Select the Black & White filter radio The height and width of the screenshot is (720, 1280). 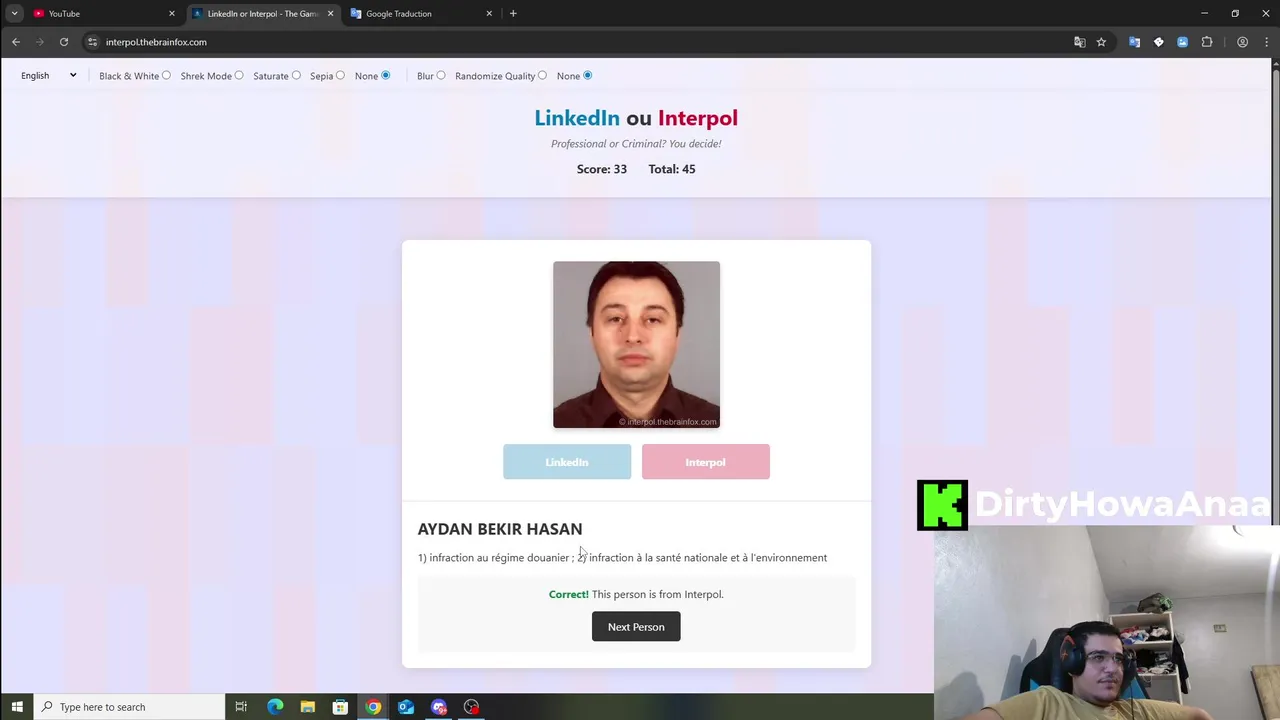coord(166,76)
